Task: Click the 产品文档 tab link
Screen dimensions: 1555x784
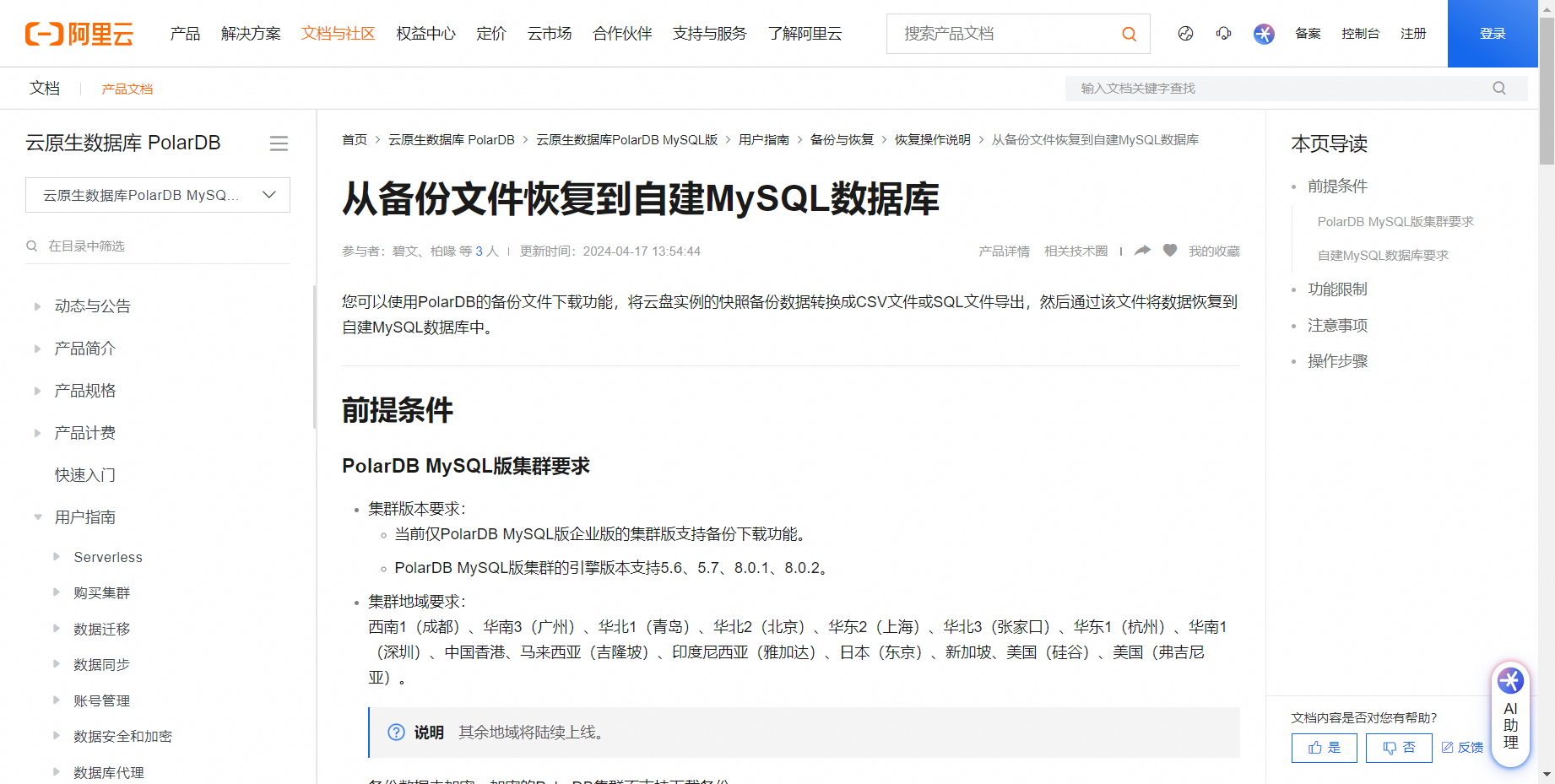Action: pos(127,89)
